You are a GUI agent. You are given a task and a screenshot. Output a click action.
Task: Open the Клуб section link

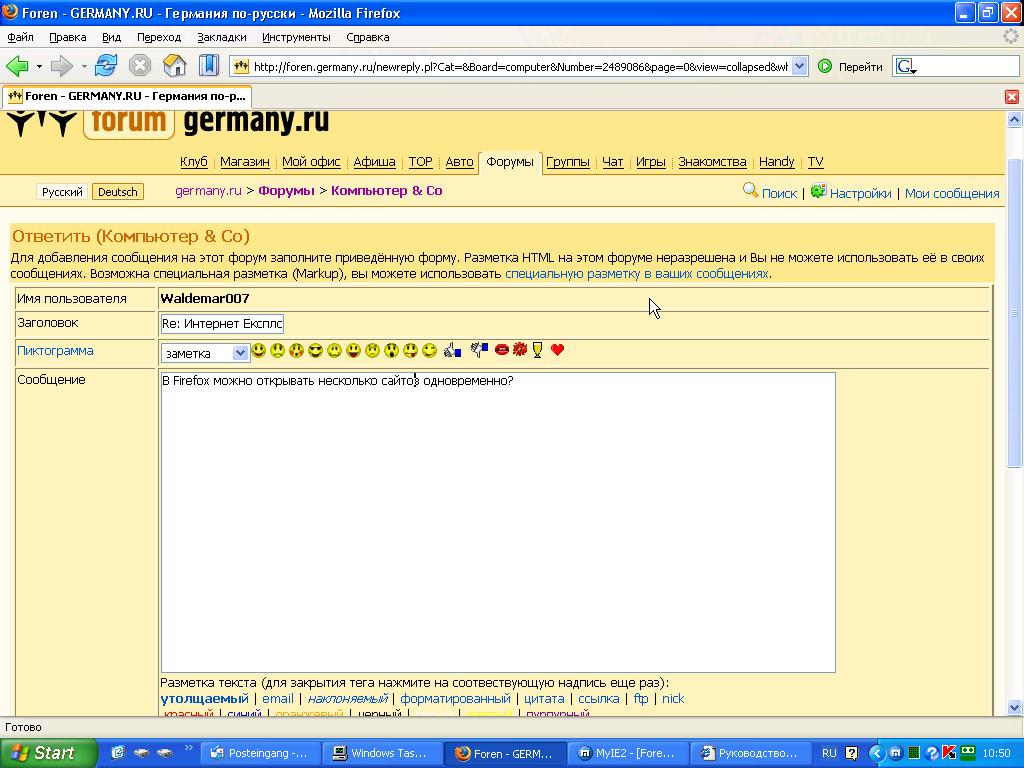193,162
